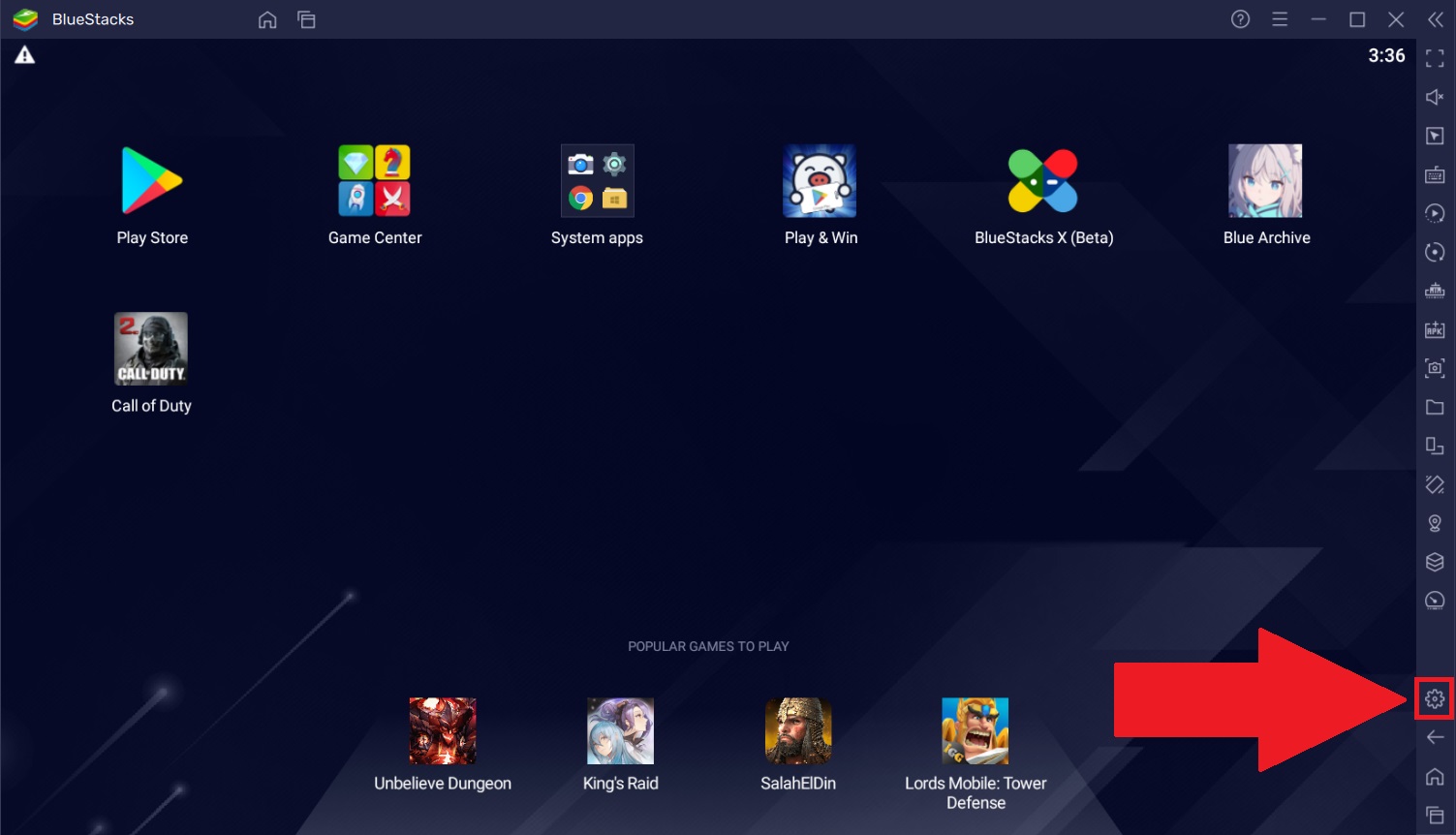Image resolution: width=1456 pixels, height=835 pixels.
Task: Open the help question mark icon
Action: [x=1240, y=19]
